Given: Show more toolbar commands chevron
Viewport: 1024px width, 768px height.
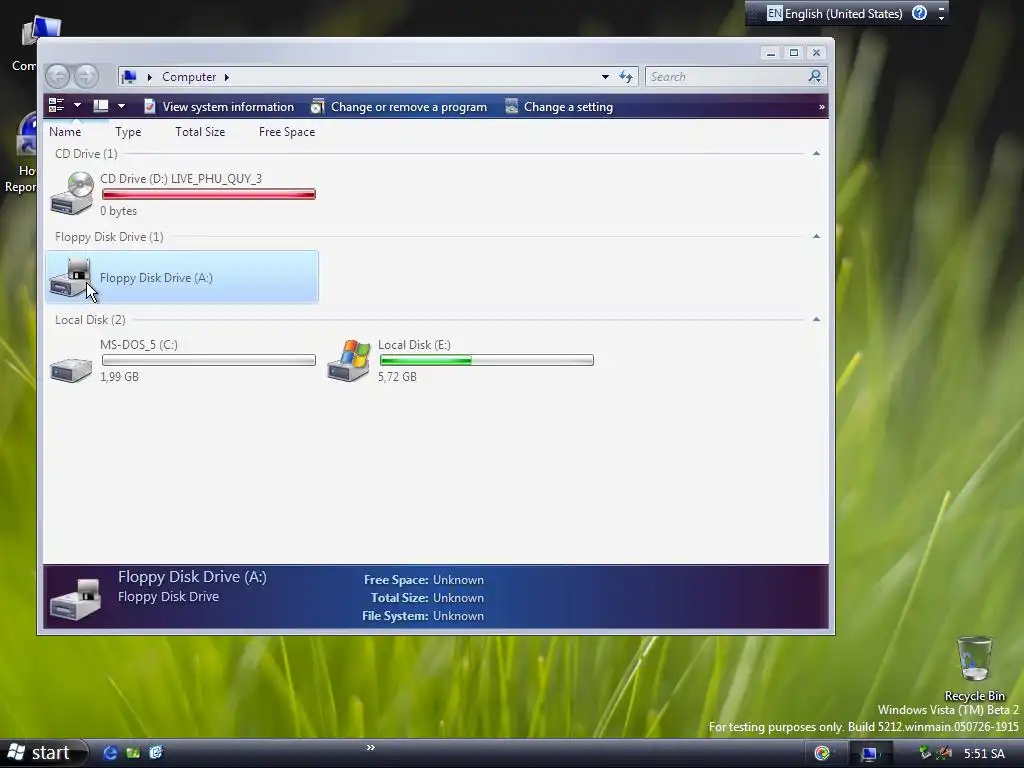Looking at the screenshot, I should tap(822, 106).
